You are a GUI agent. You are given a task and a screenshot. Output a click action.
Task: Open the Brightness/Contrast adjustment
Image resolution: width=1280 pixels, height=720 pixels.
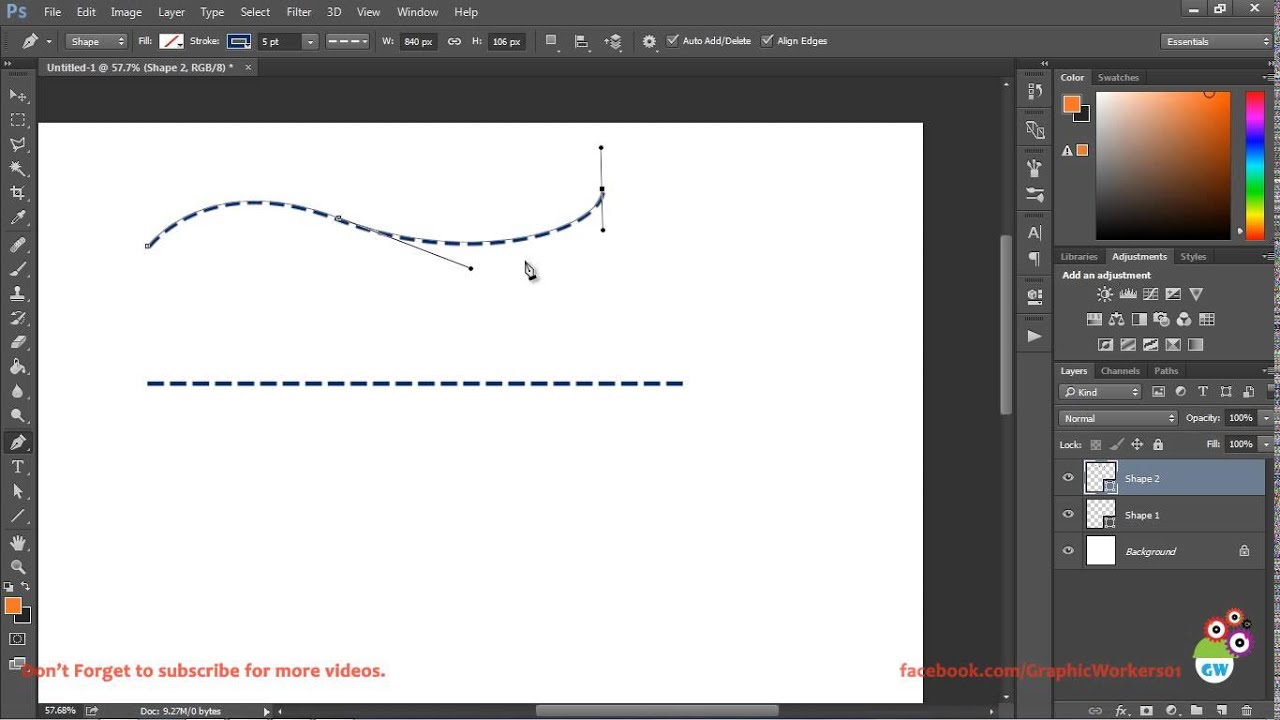(x=1104, y=293)
